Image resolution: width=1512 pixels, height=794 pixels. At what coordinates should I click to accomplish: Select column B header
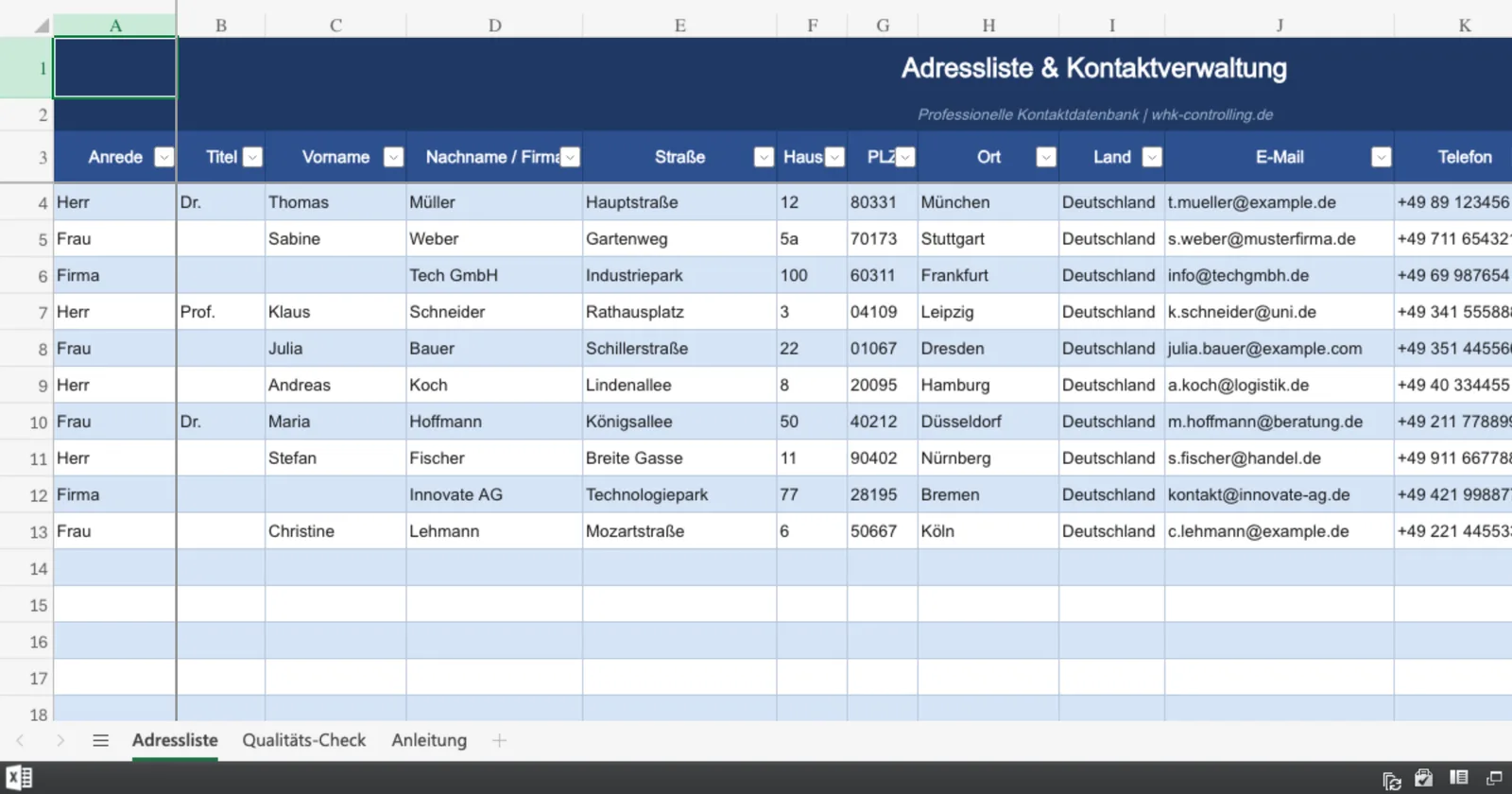tap(221, 26)
